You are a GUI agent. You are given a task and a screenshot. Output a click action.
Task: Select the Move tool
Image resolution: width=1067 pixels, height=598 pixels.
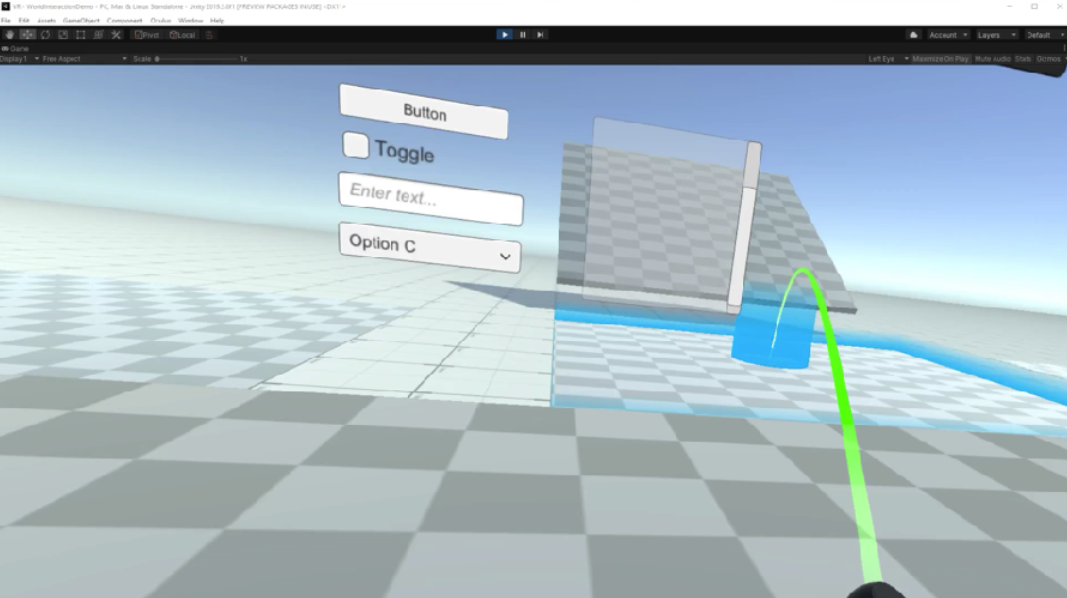point(28,35)
